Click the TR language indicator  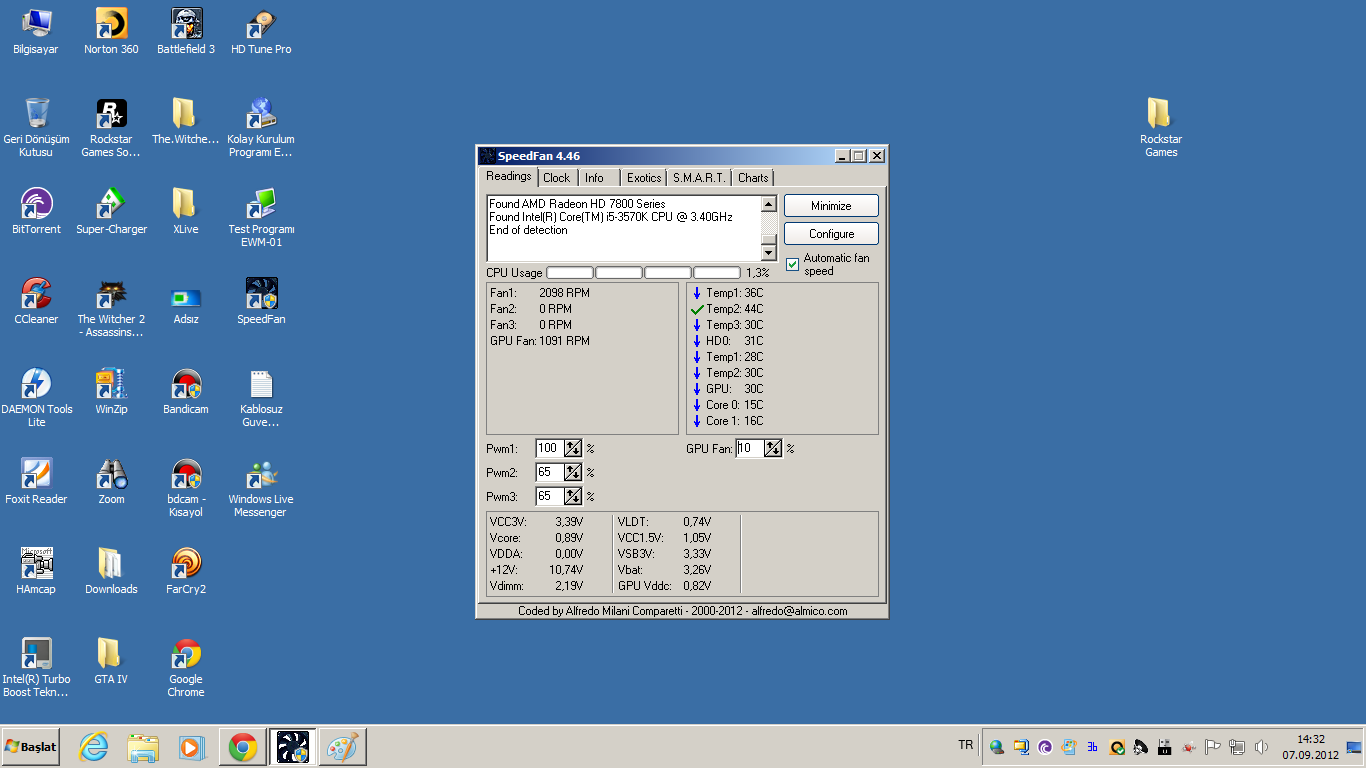click(965, 745)
